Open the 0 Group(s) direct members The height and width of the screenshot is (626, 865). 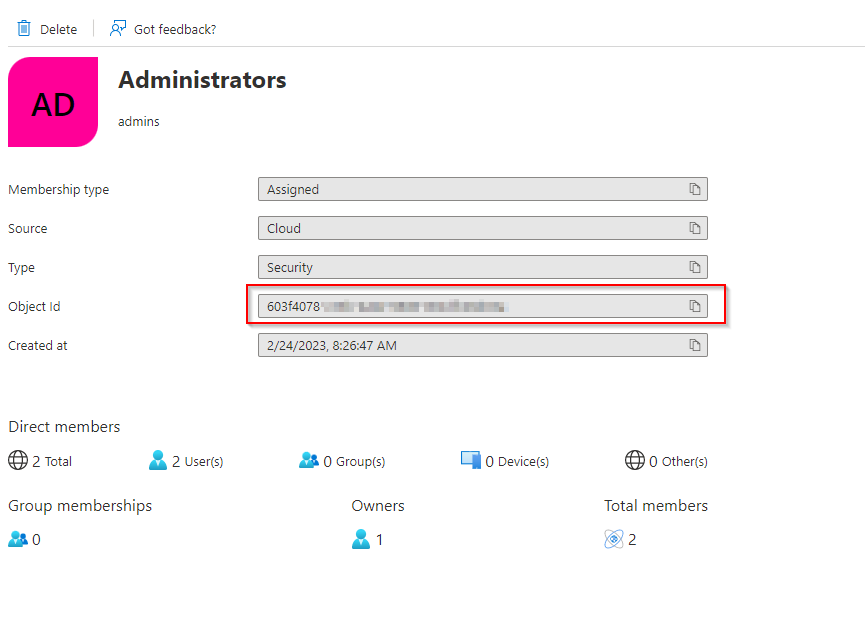[x=342, y=461]
